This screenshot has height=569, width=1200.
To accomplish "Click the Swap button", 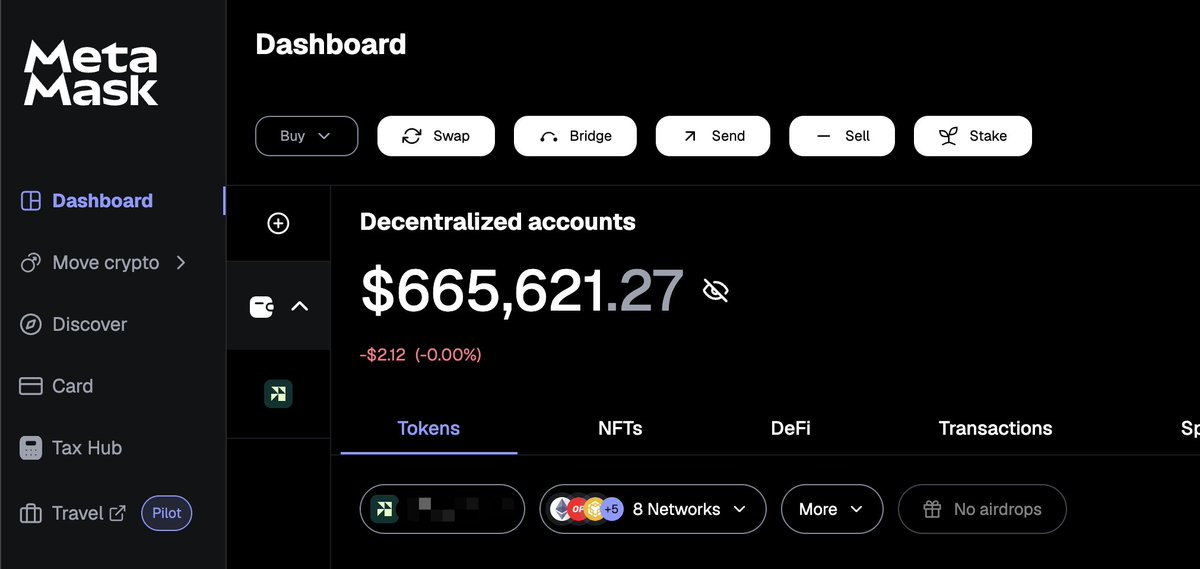I will coord(435,136).
